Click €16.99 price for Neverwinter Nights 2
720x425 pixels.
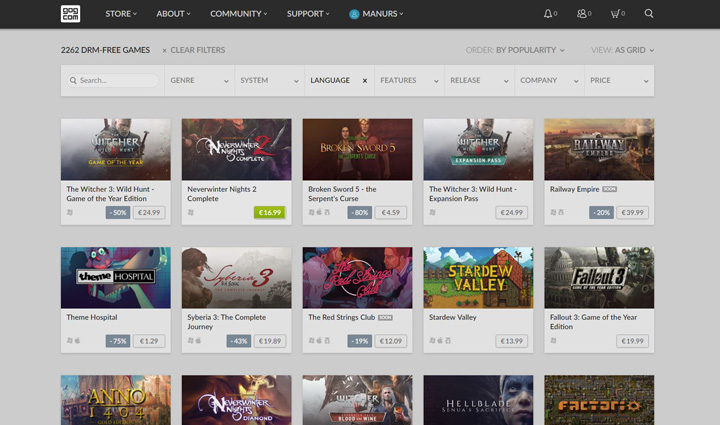click(270, 212)
